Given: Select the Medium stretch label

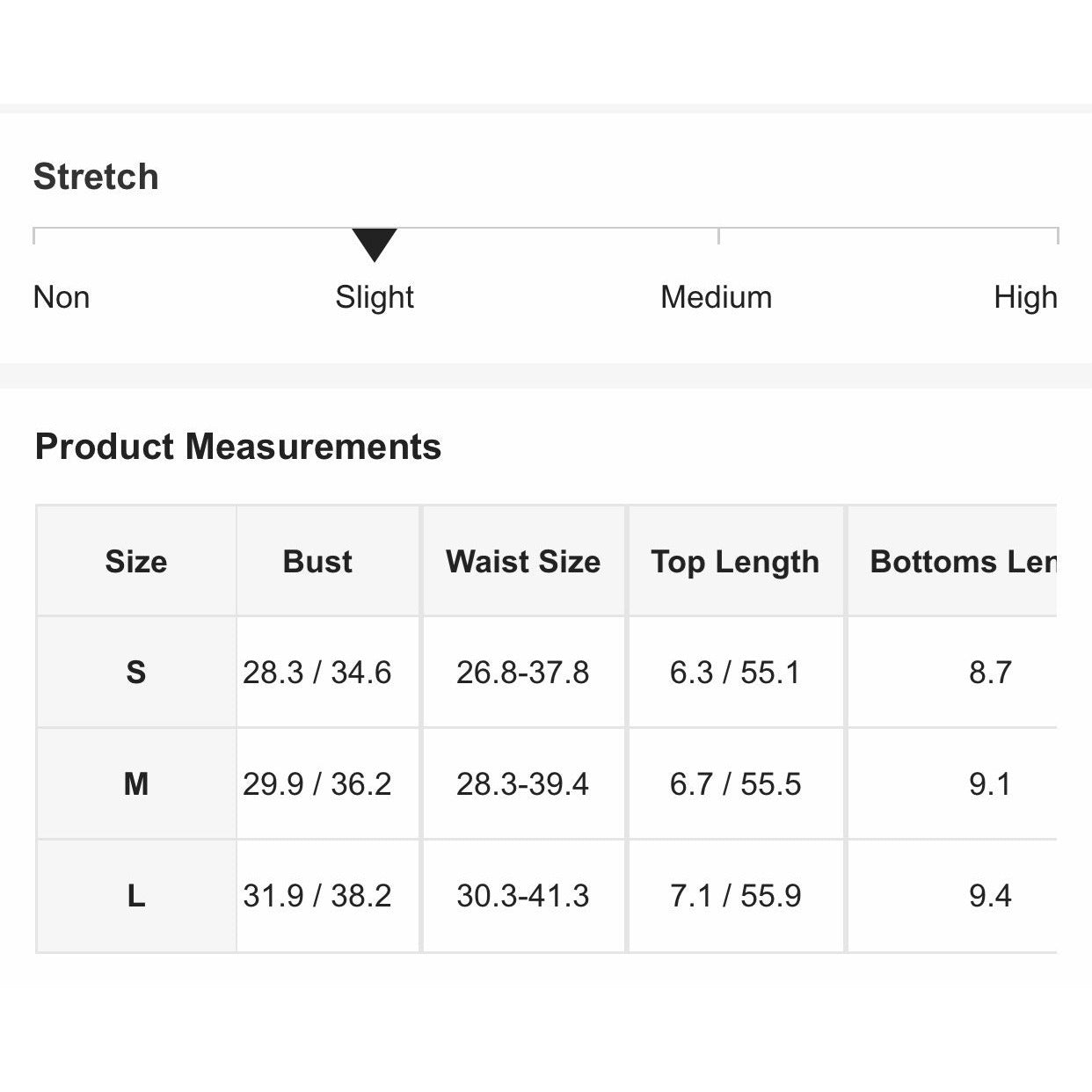Looking at the screenshot, I should click(716, 297).
